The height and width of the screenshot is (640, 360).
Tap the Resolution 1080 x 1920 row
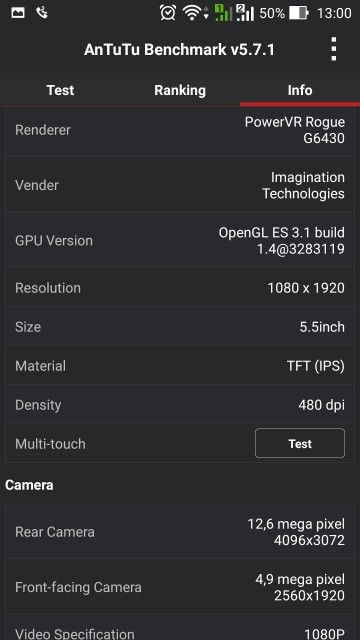pyautogui.click(x=180, y=288)
